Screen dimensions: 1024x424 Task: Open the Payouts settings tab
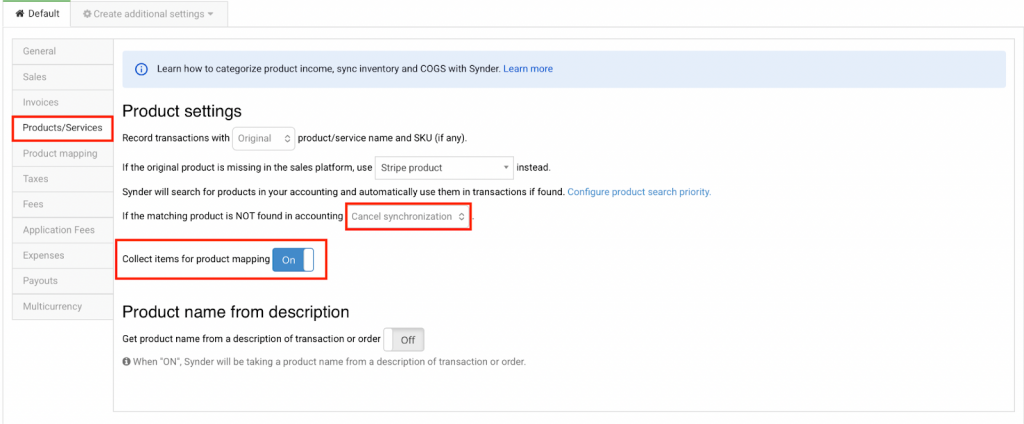click(x=40, y=281)
